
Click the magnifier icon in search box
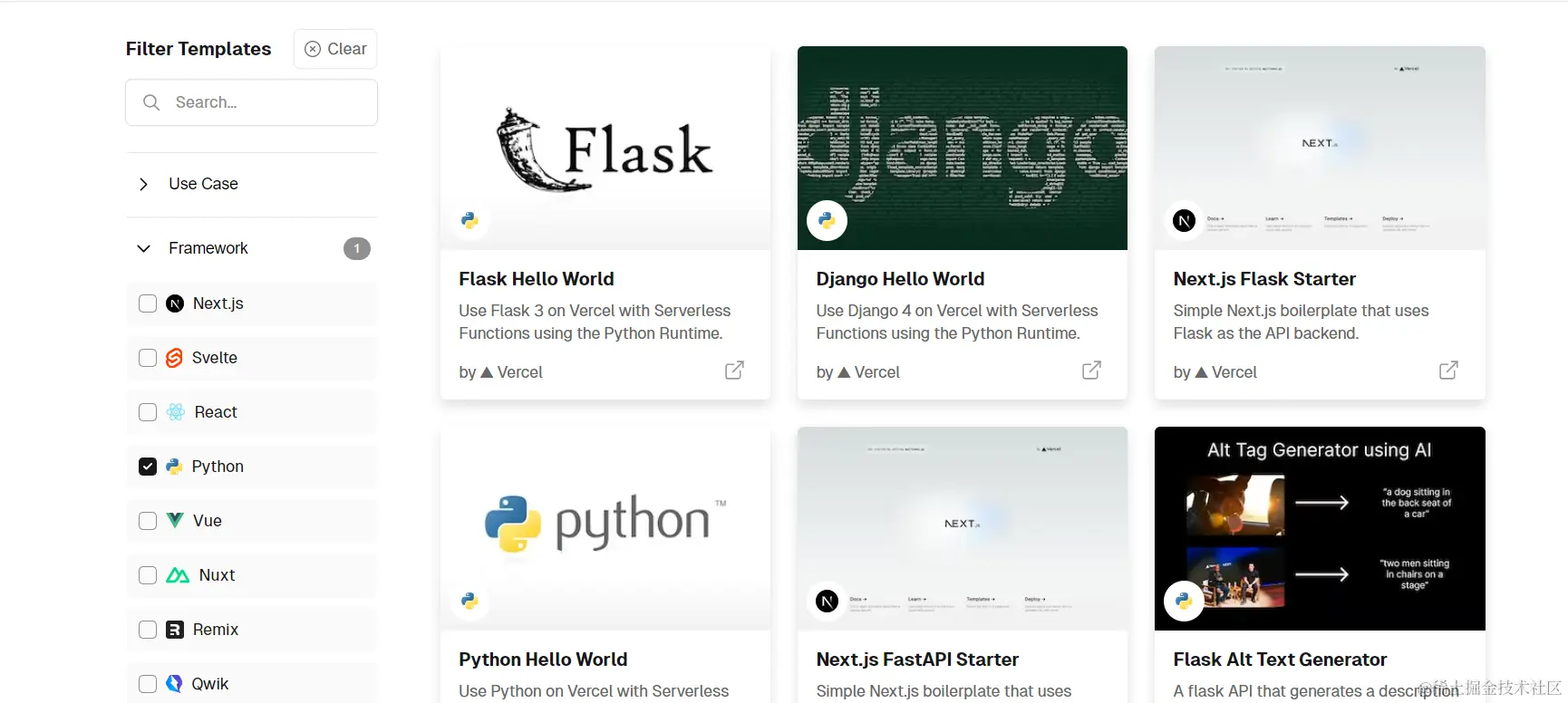click(x=151, y=102)
